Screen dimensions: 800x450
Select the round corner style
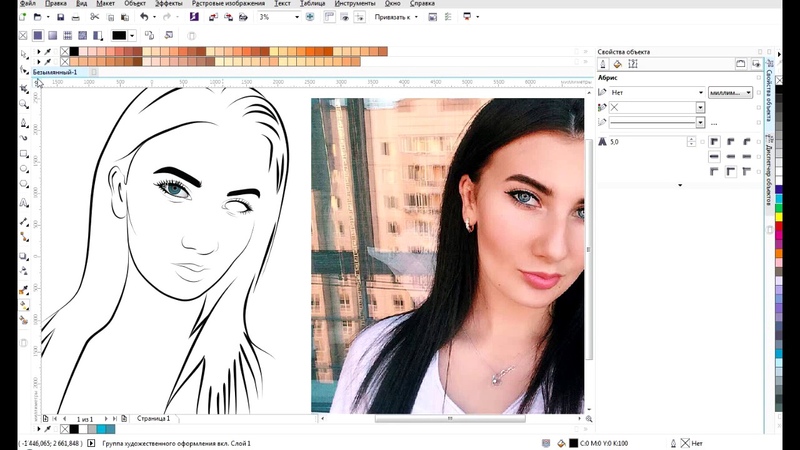point(731,141)
